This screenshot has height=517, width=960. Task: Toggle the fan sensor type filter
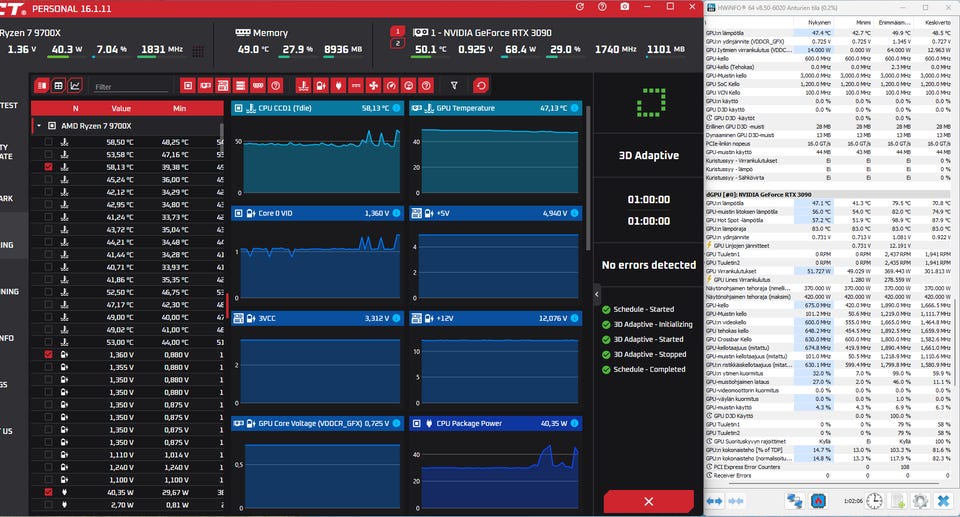click(373, 86)
